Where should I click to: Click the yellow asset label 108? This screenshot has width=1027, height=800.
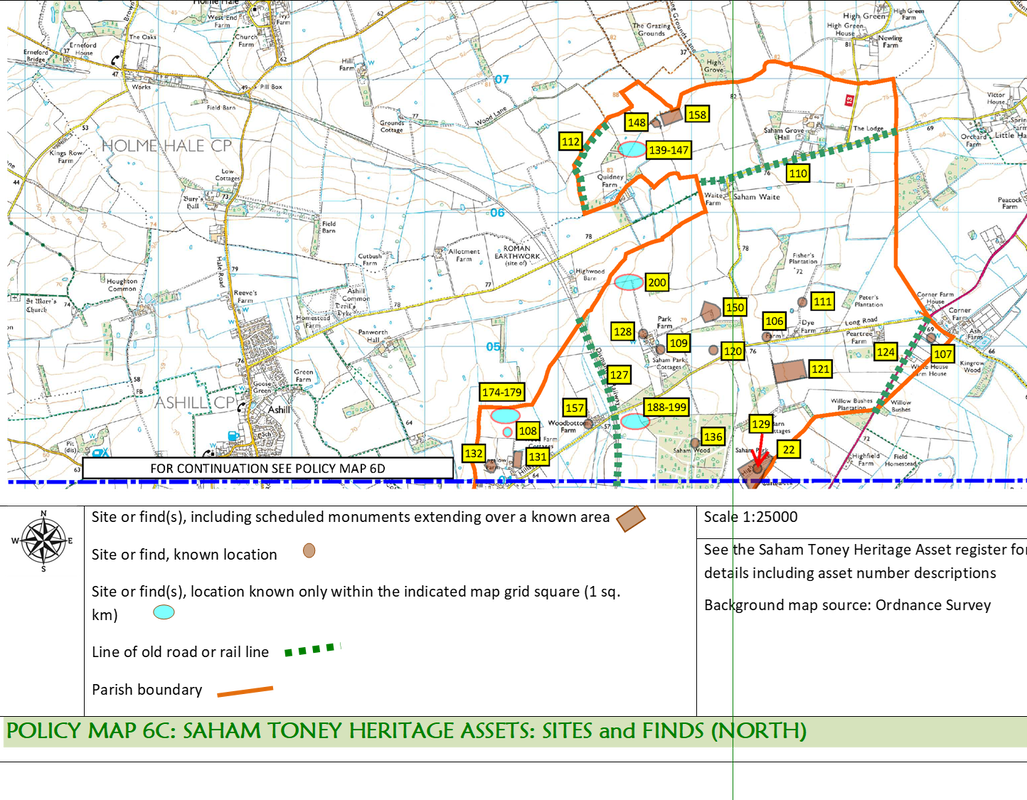[528, 431]
